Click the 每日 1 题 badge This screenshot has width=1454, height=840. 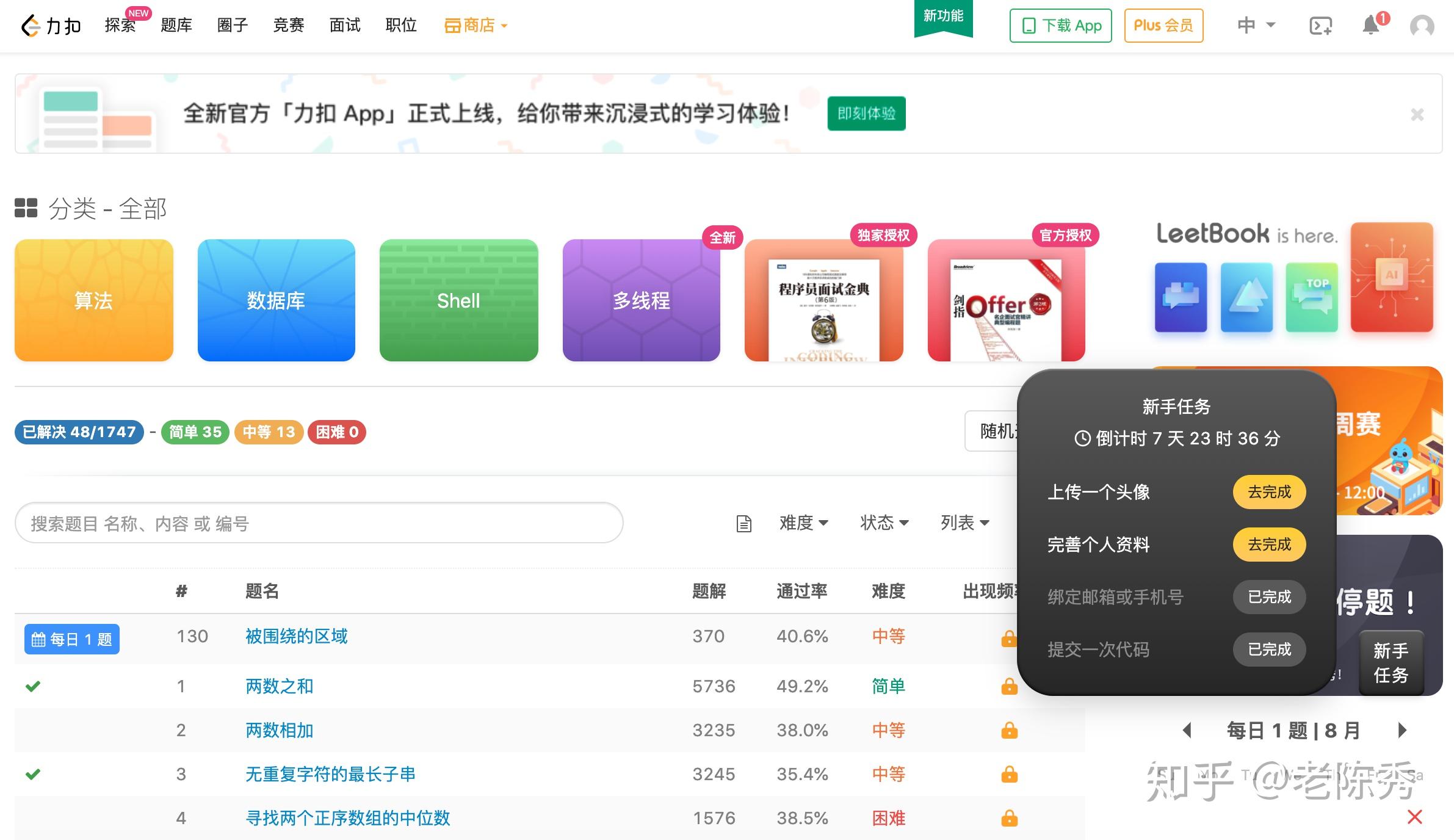(72, 639)
